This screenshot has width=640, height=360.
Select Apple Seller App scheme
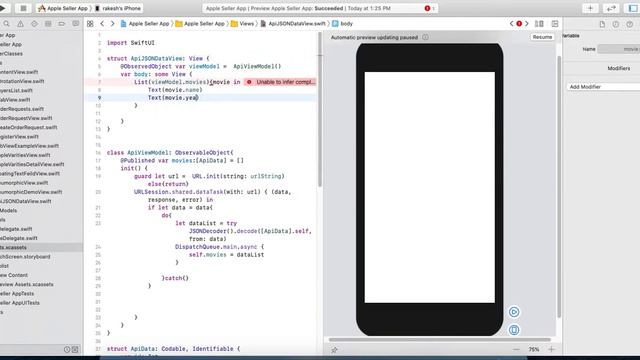coord(63,8)
